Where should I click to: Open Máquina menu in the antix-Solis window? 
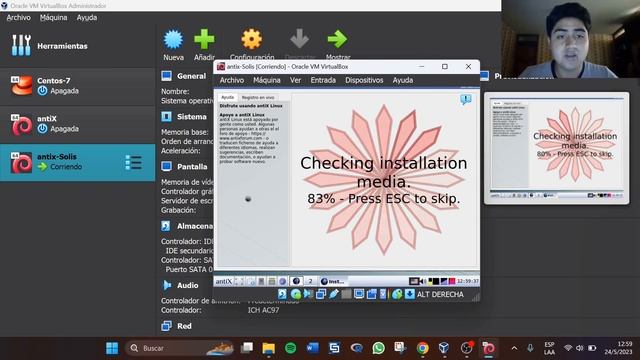(x=267, y=80)
